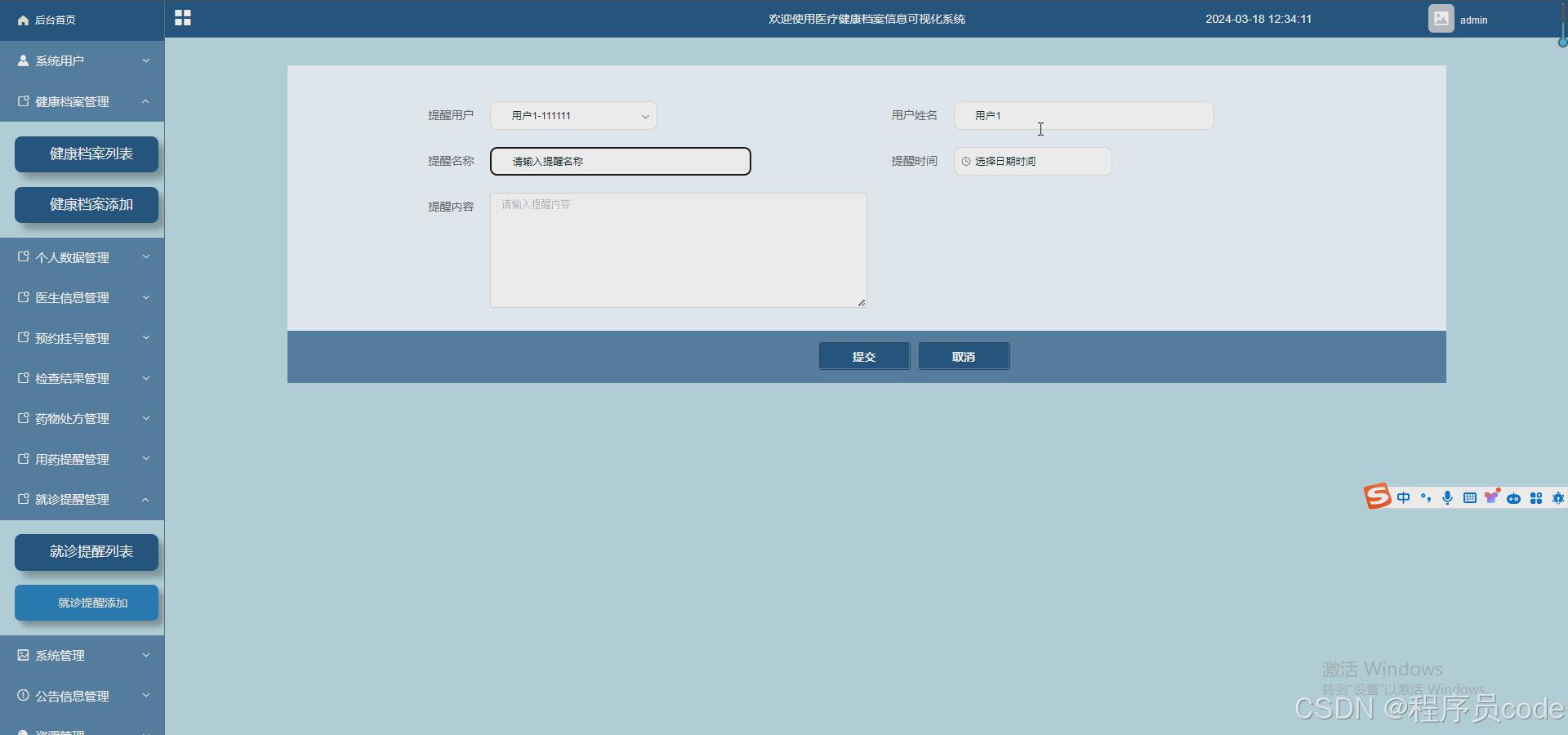Click the textarea resize handle corner
Screen dimensions: 1568x735
click(x=862, y=302)
